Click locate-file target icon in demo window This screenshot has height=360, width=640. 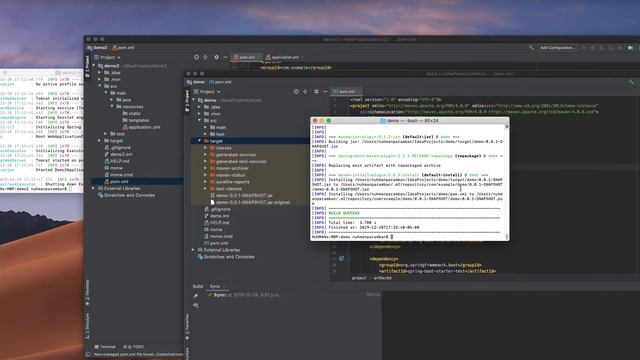pos(296,92)
